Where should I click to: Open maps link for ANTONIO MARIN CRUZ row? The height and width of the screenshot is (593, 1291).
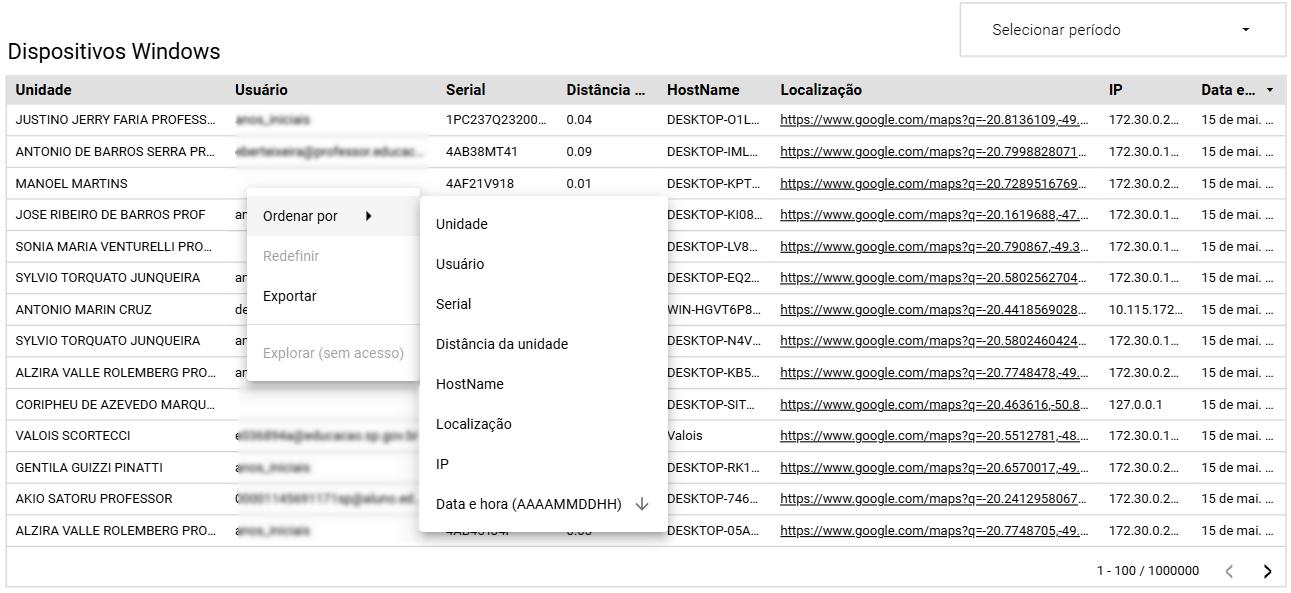[934, 310]
